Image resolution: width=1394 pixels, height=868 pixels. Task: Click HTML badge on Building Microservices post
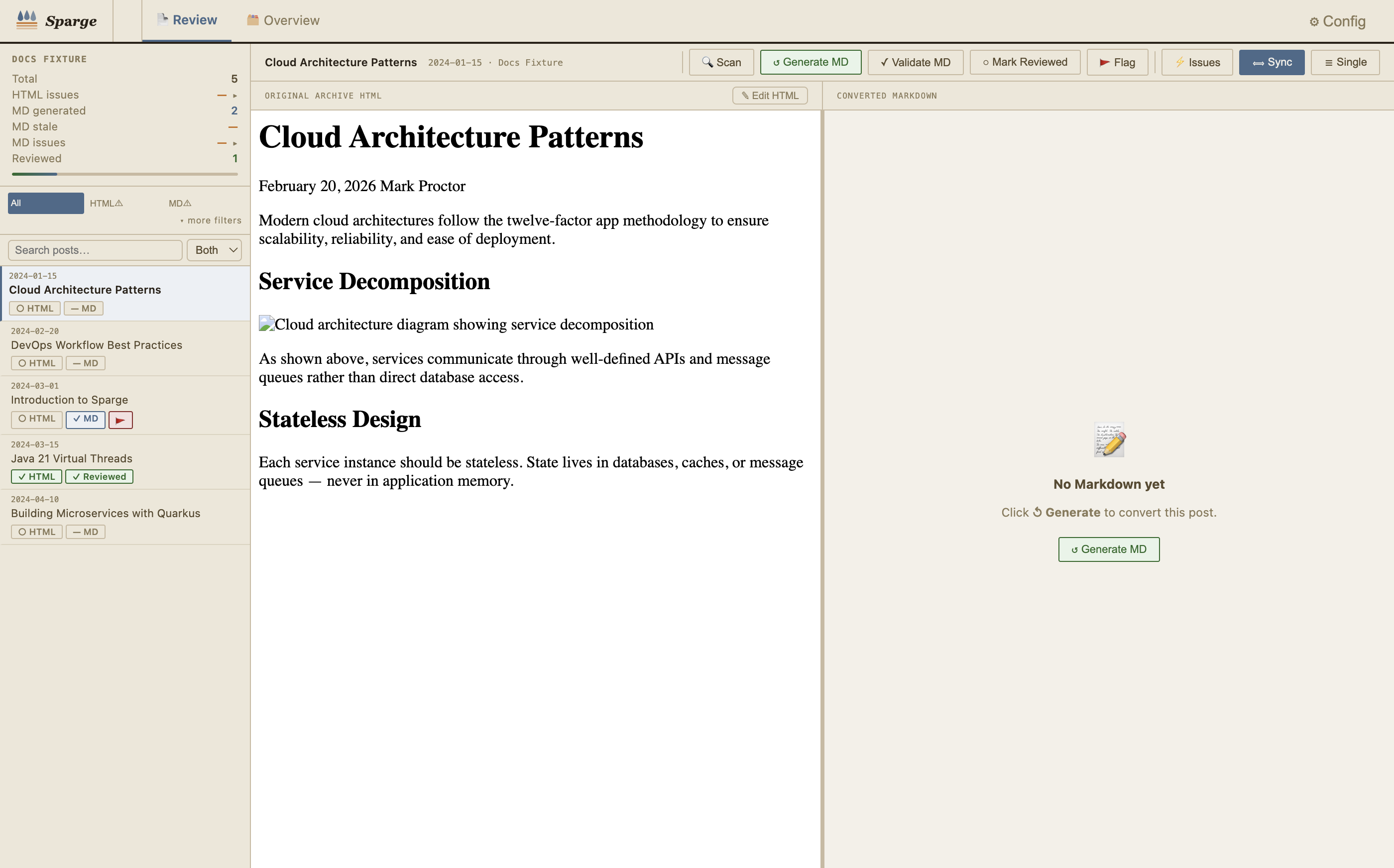point(37,532)
